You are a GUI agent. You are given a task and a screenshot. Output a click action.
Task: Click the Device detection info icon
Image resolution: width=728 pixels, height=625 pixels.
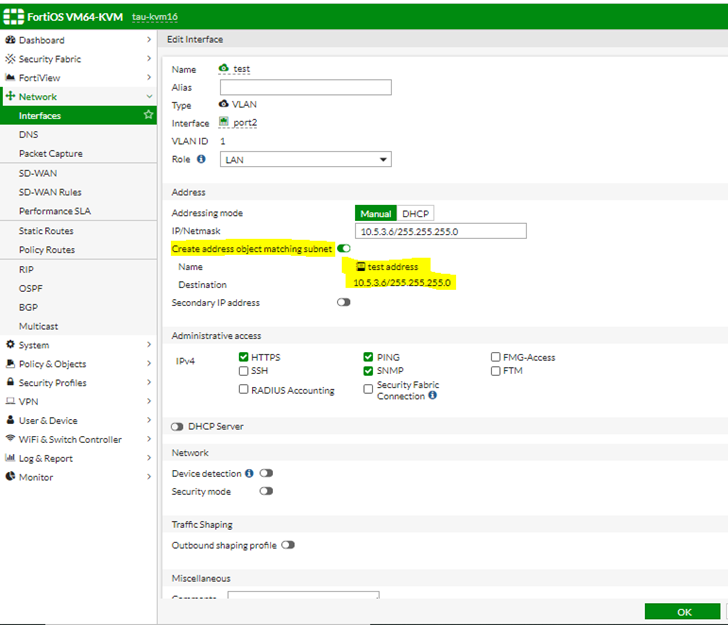click(x=249, y=473)
